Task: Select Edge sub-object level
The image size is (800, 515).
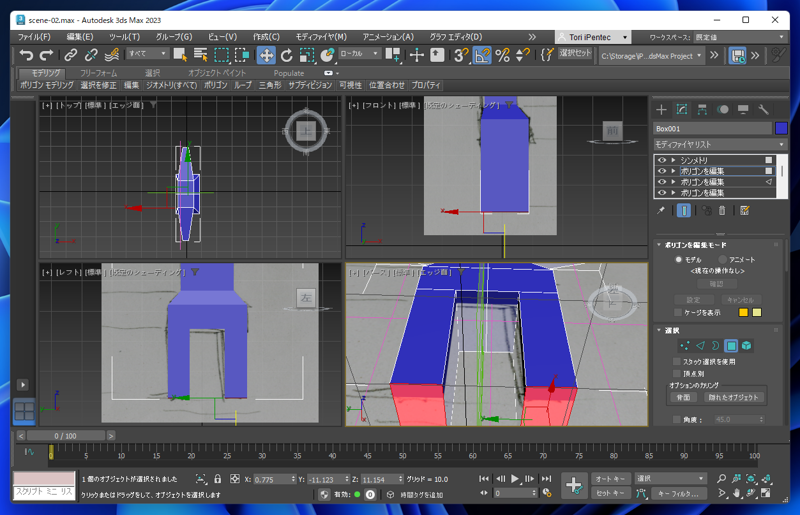Action: click(700, 346)
